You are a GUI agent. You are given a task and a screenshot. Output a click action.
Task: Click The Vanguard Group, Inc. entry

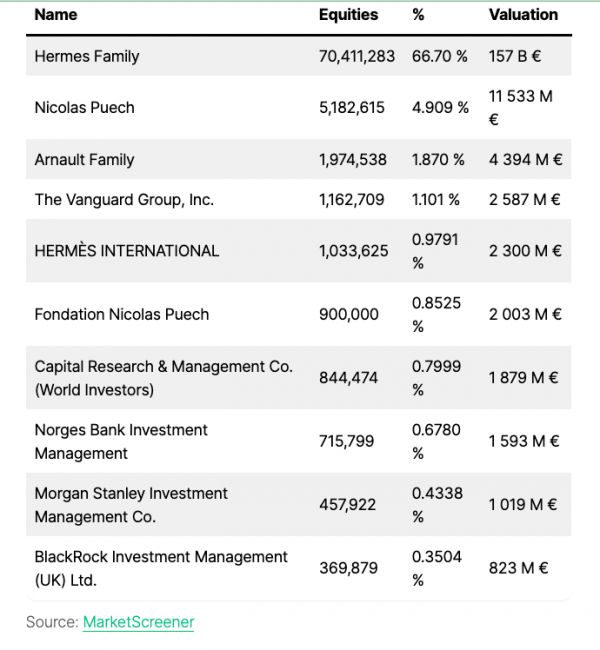124,200
